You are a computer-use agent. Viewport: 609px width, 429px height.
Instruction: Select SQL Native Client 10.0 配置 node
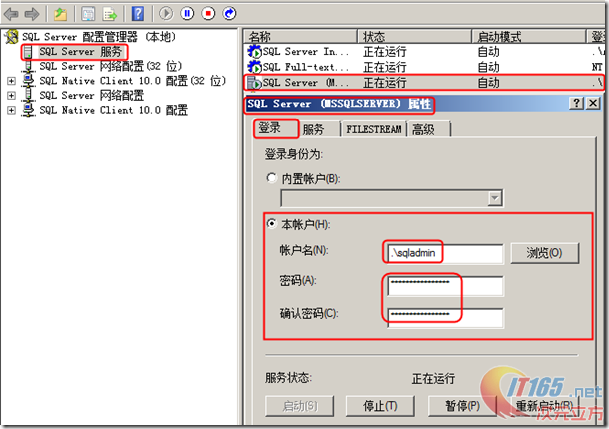113,110
